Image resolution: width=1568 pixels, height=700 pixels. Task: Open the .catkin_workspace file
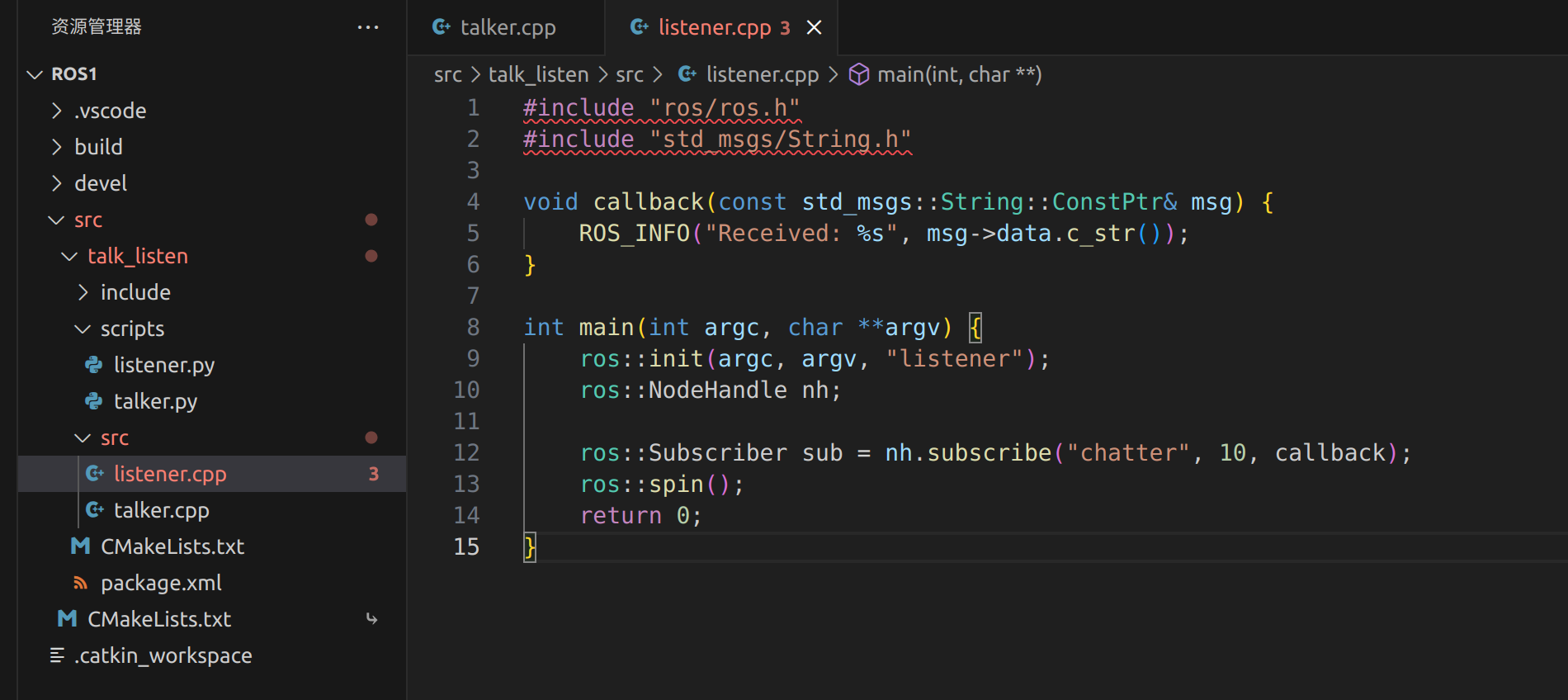click(163, 655)
